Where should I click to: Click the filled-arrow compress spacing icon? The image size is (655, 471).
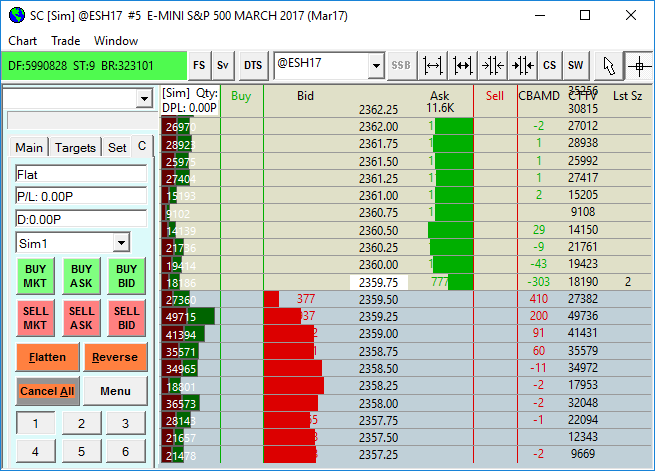tap(523, 66)
